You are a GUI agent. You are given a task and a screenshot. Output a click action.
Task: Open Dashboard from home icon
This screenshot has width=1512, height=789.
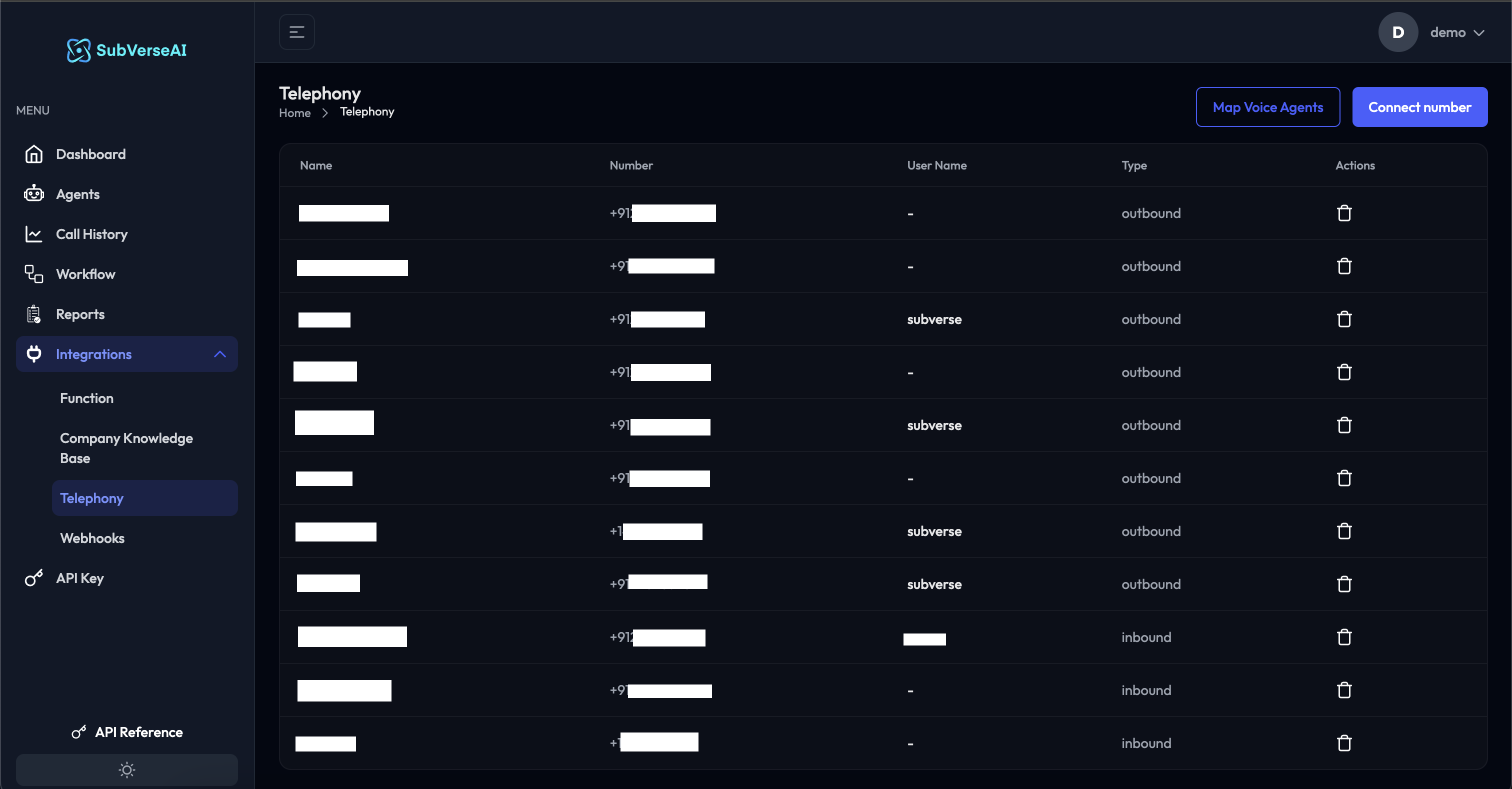click(x=34, y=154)
